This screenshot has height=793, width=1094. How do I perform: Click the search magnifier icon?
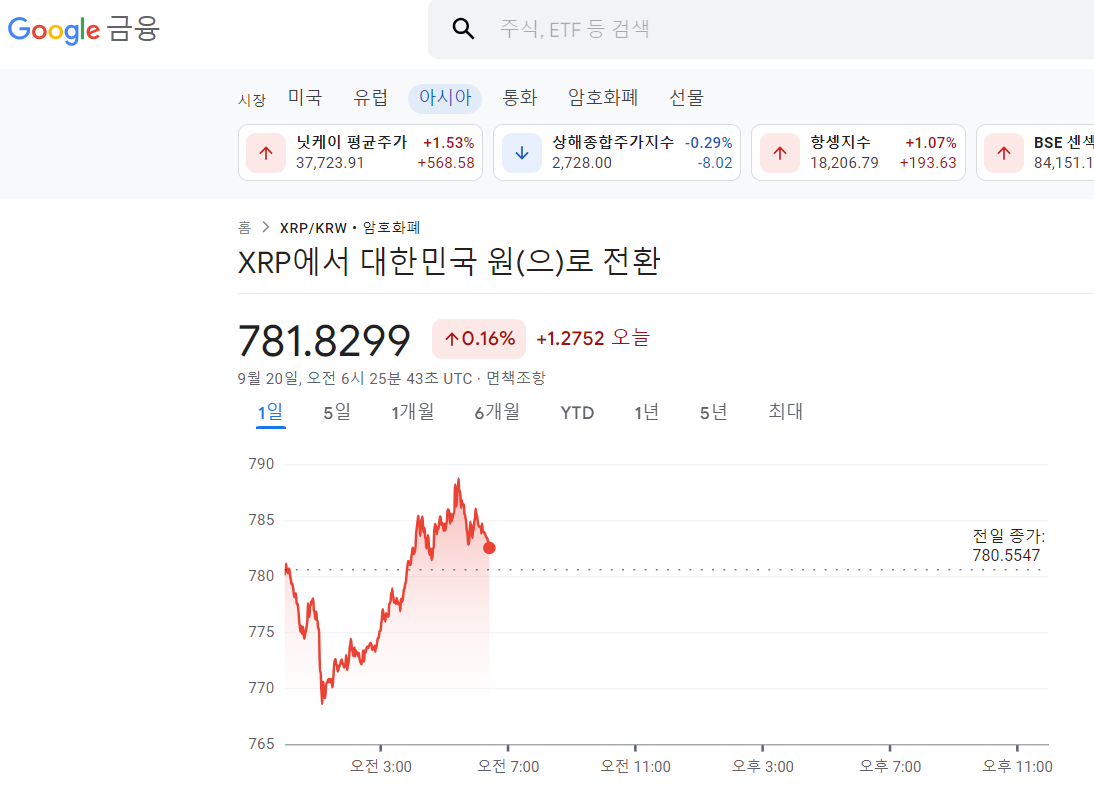coord(463,29)
